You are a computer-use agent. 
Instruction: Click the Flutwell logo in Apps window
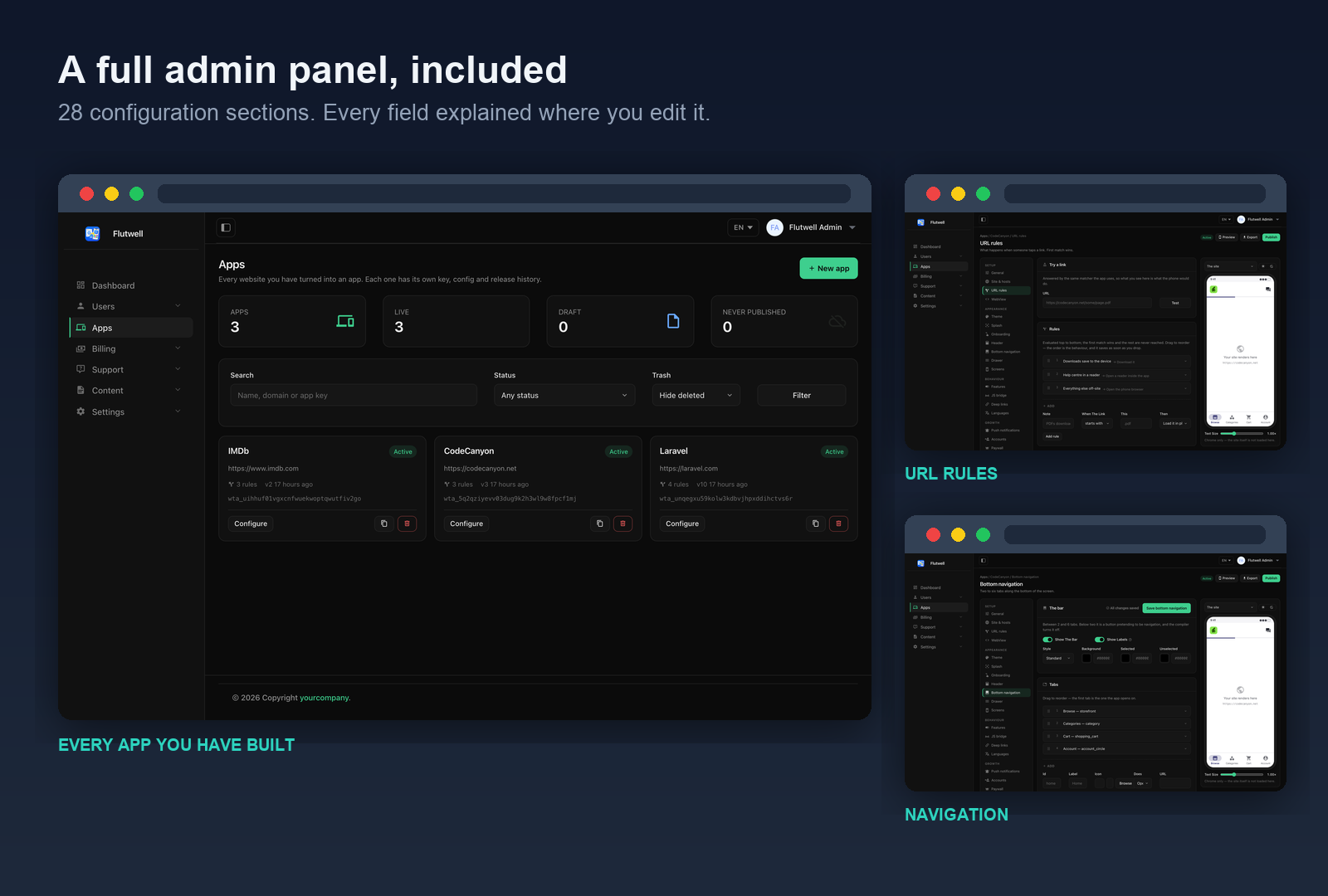tap(93, 234)
